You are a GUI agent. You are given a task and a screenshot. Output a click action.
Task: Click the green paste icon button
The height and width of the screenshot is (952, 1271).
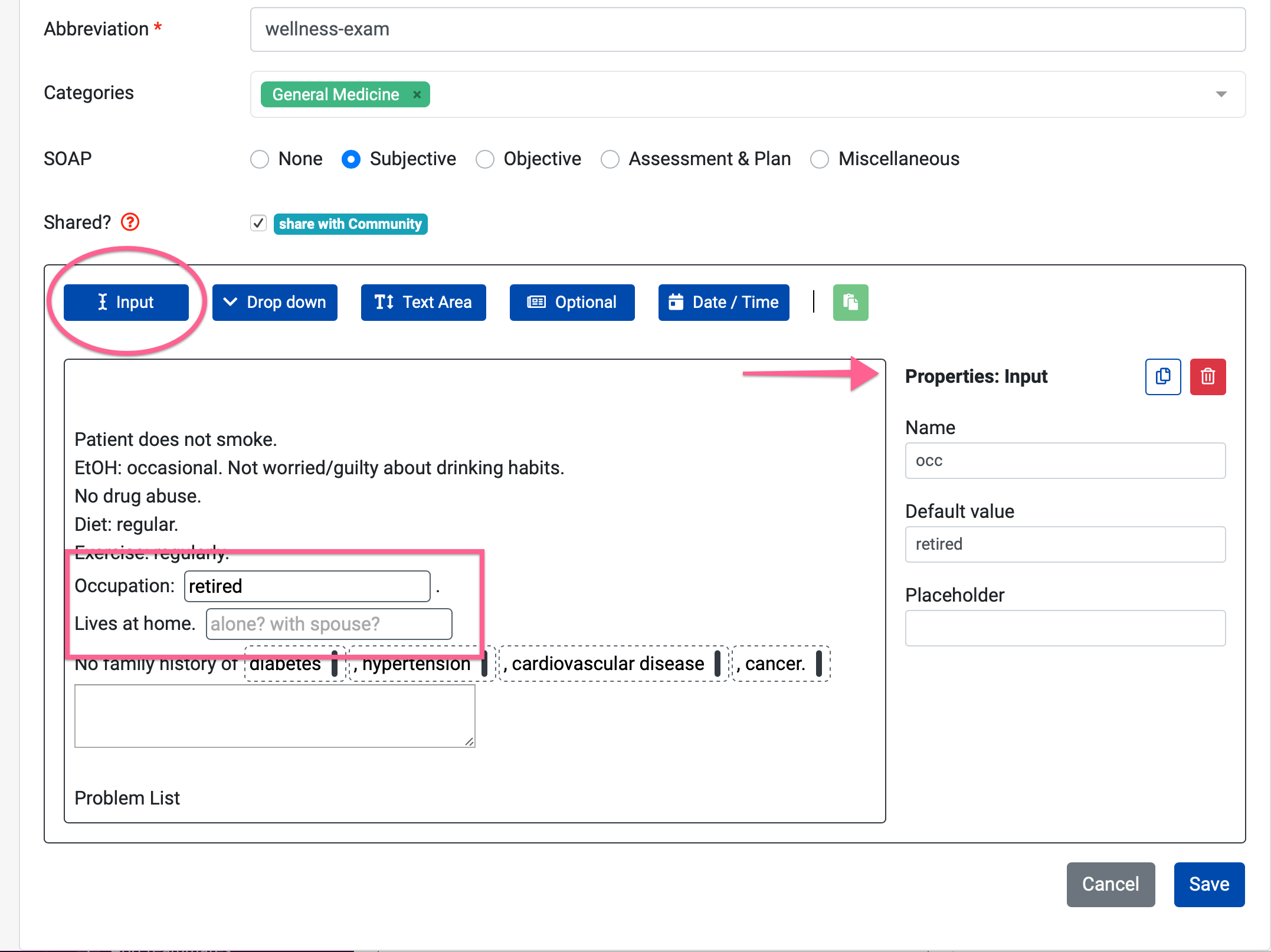[x=850, y=303]
